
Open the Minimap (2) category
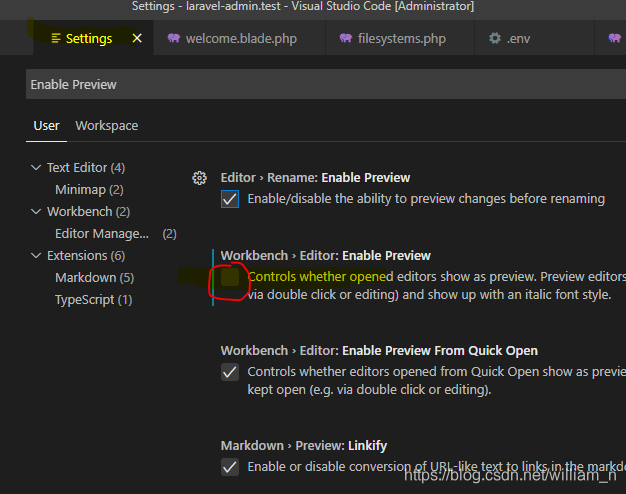pyautogui.click(x=89, y=190)
